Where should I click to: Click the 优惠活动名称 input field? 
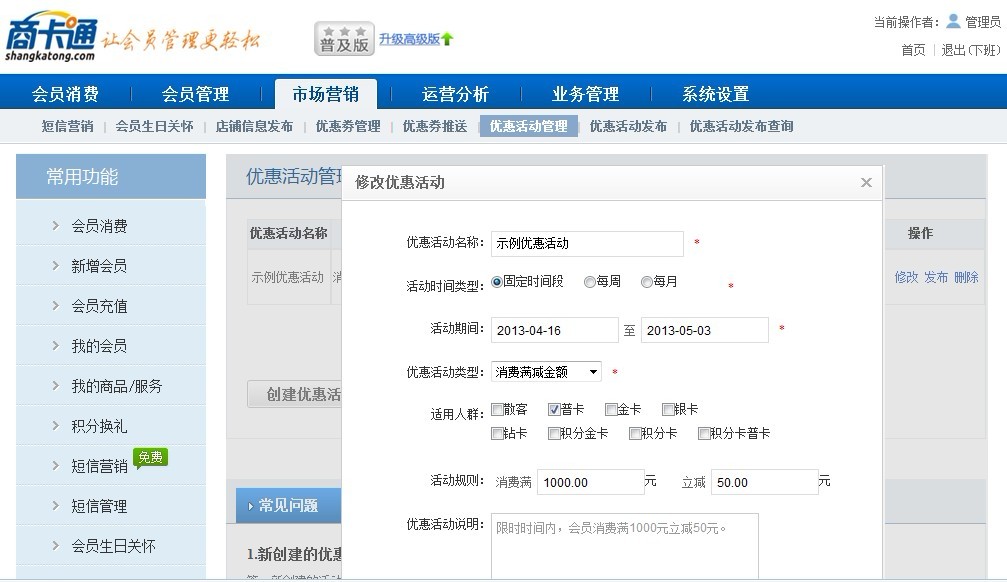click(587, 243)
